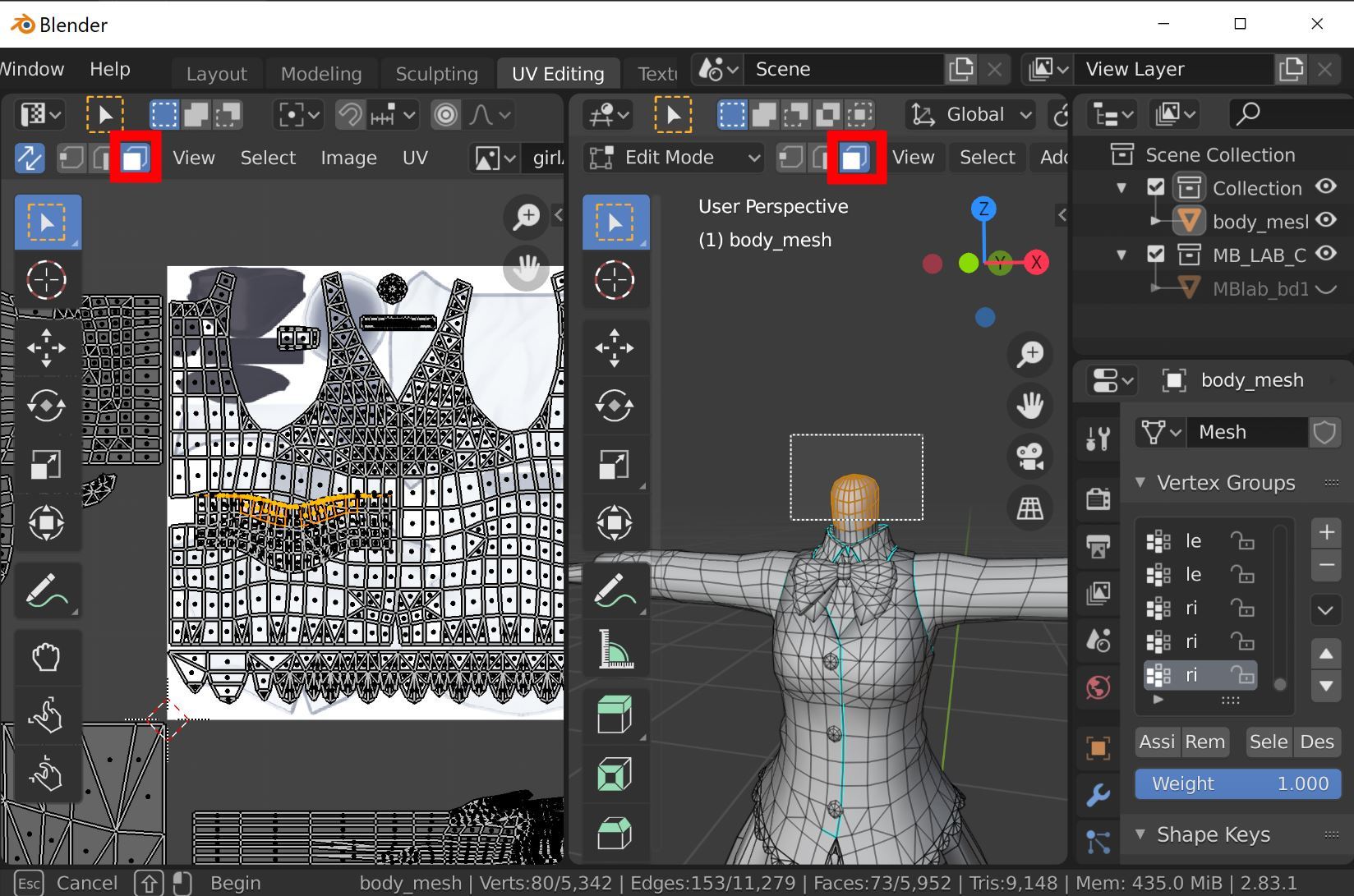Choose the Extrude Region tool
This screenshot has width=1354, height=896.
tap(615, 713)
